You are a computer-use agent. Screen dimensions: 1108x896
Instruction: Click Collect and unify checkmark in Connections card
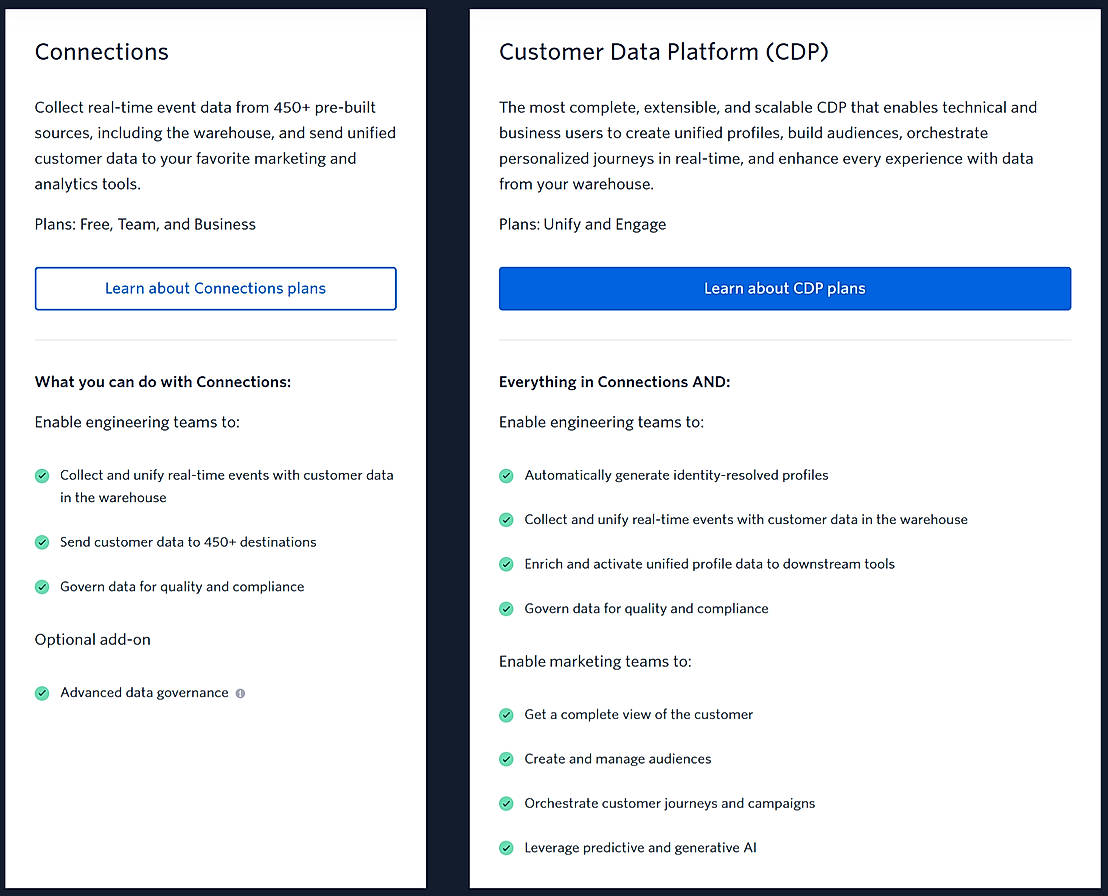click(x=42, y=476)
